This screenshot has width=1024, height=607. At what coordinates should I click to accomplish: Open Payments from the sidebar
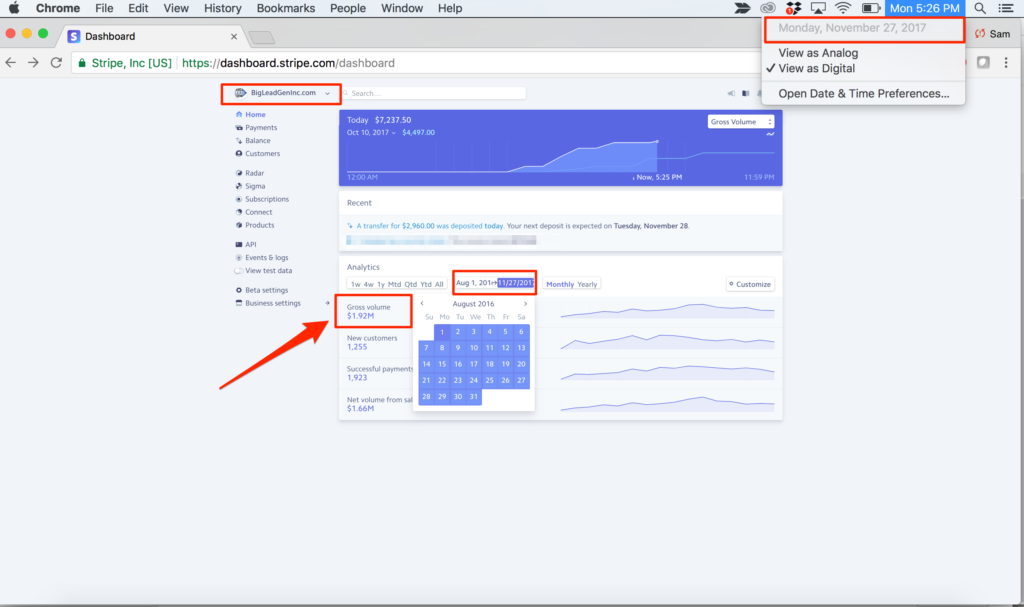pos(261,128)
